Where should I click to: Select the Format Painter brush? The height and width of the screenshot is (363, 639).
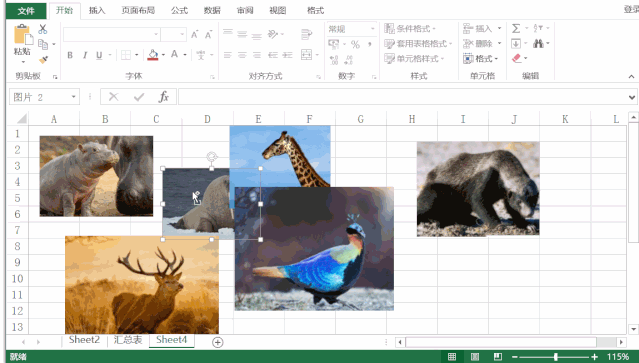43,59
